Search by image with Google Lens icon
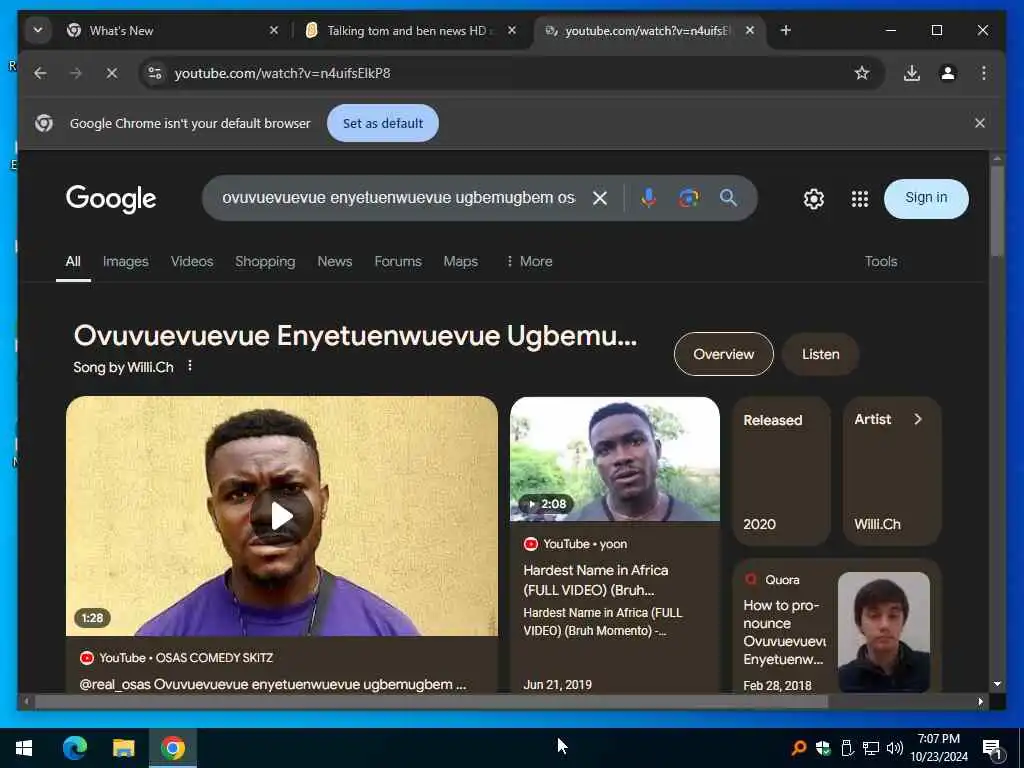The width and height of the screenshot is (1024, 768). coord(688,198)
